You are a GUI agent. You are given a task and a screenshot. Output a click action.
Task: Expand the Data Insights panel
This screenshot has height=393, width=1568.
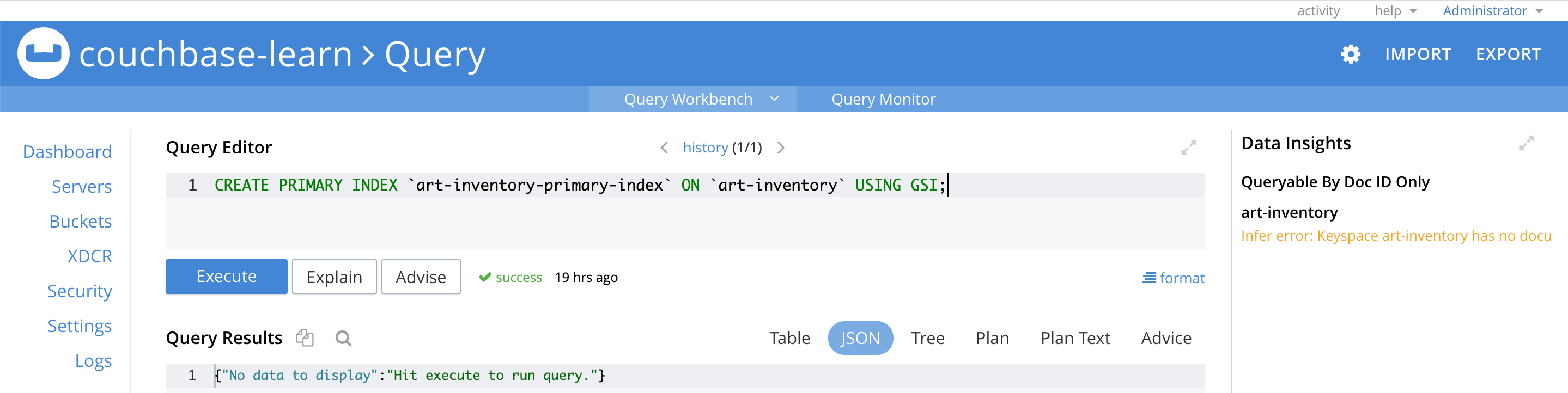click(x=1526, y=143)
